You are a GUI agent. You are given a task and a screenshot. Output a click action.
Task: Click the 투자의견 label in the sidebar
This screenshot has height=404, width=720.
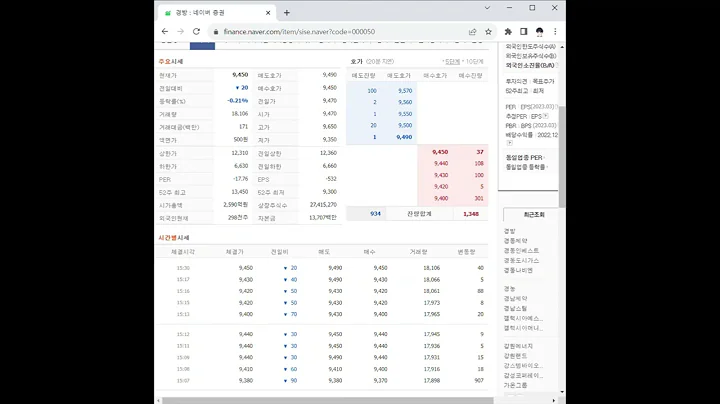click(x=516, y=81)
